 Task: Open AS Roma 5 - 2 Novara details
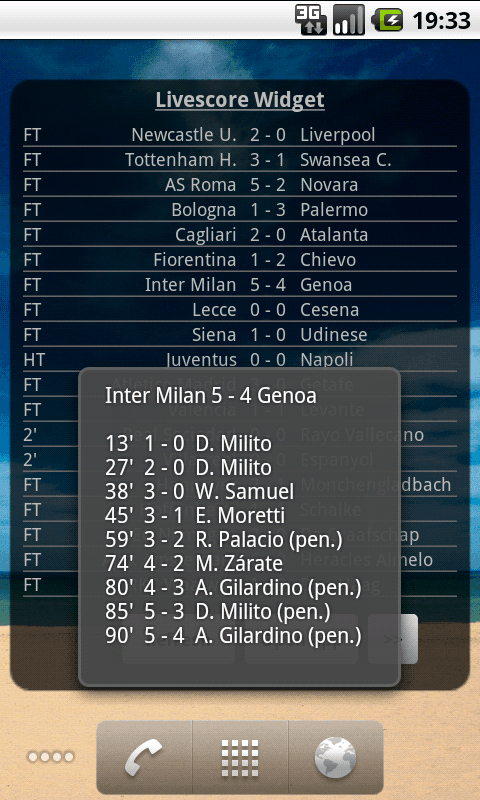click(x=240, y=185)
